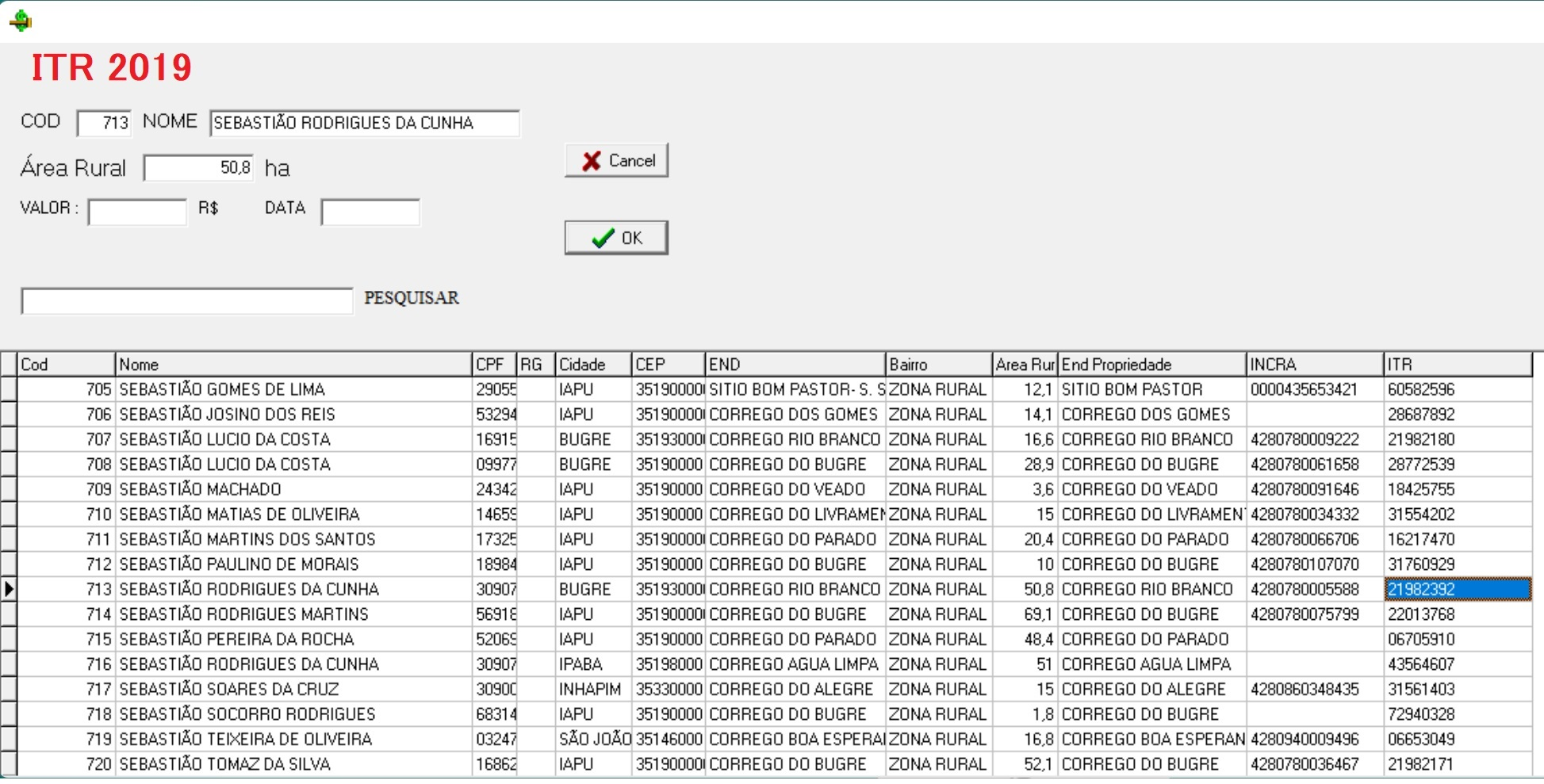The width and height of the screenshot is (1544, 784).
Task: Focus the Área Rural input box
Action: 198,168
